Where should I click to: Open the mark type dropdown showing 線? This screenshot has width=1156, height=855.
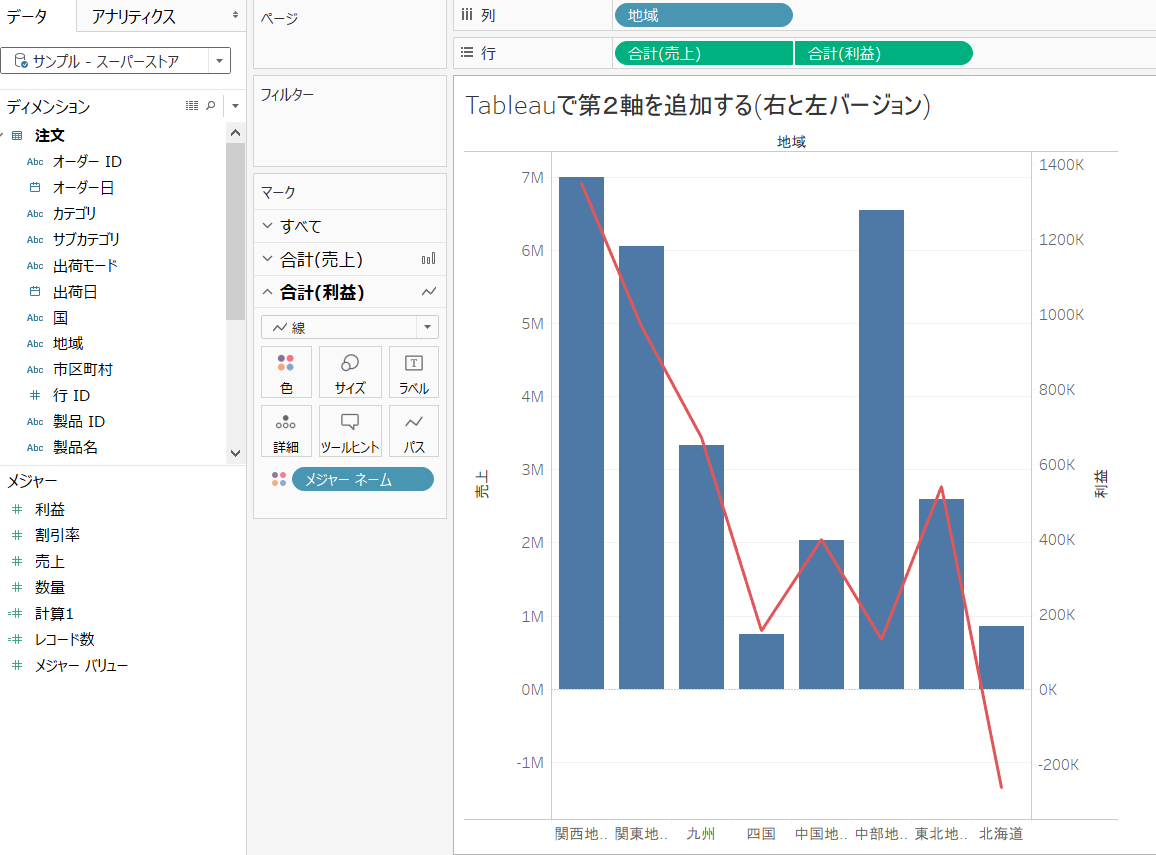[428, 326]
